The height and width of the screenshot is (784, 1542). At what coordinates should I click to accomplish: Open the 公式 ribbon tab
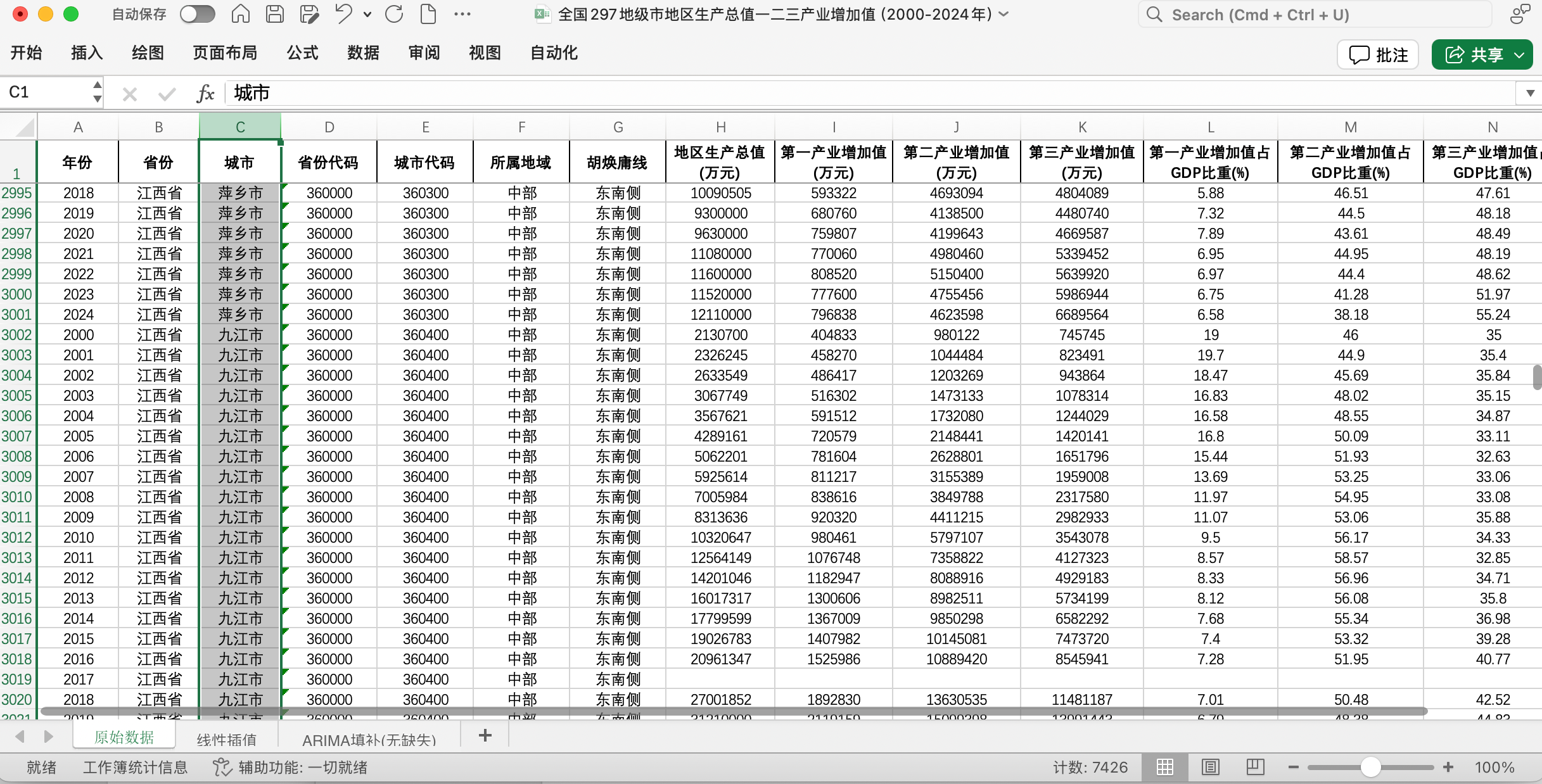pos(302,53)
